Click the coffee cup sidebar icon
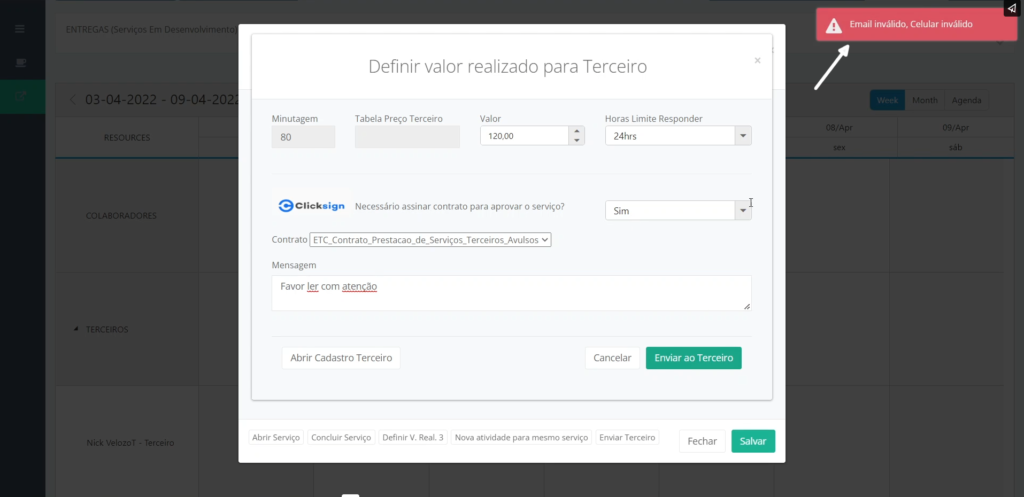 click(20, 63)
